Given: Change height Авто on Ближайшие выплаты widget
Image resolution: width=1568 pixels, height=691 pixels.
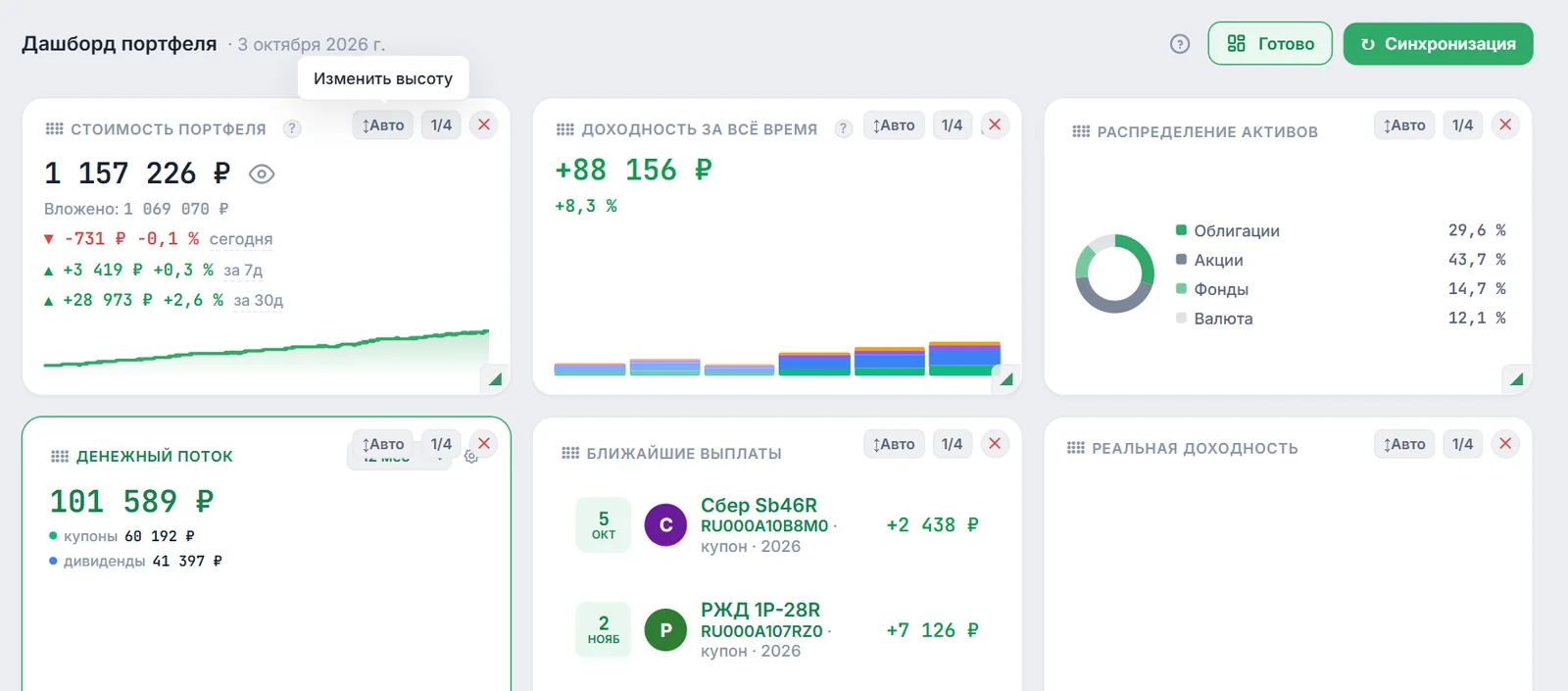Looking at the screenshot, I should pyautogui.click(x=894, y=443).
